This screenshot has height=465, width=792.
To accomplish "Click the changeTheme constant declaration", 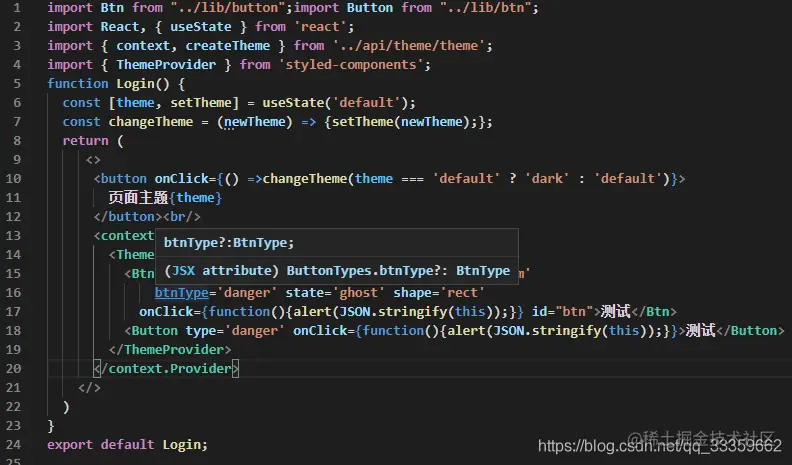I will point(151,122).
